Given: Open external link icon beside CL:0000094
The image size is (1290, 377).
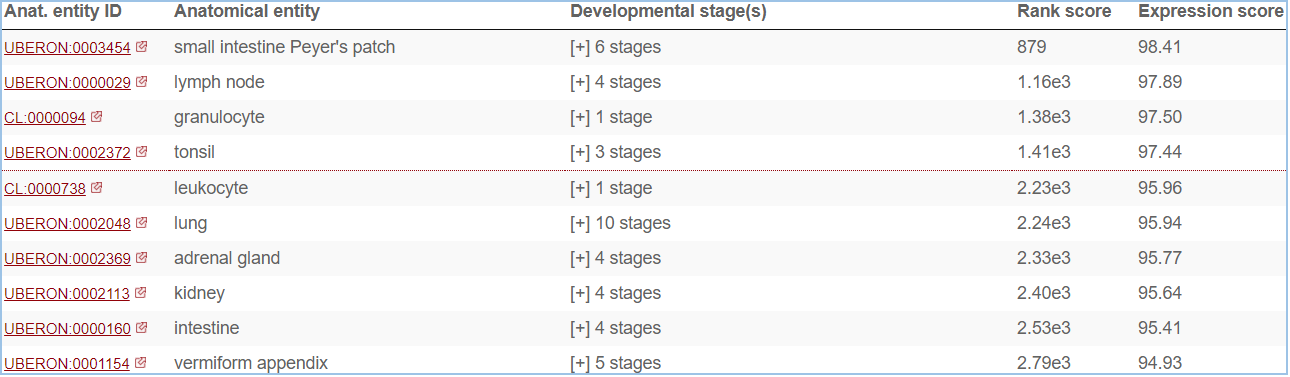Looking at the screenshot, I should pyautogui.click(x=97, y=117).
